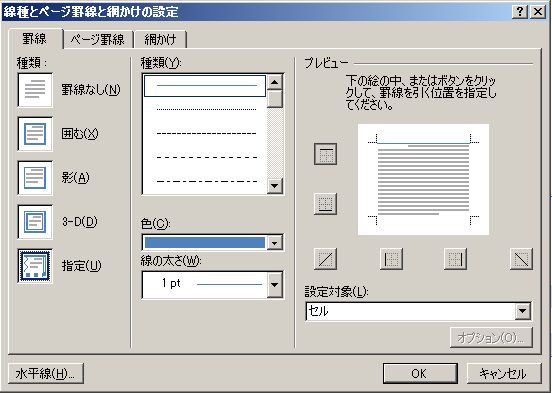This screenshot has width=552, height=393.
Task: Toggle the diagonal-down border button
Action: [x=521, y=259]
